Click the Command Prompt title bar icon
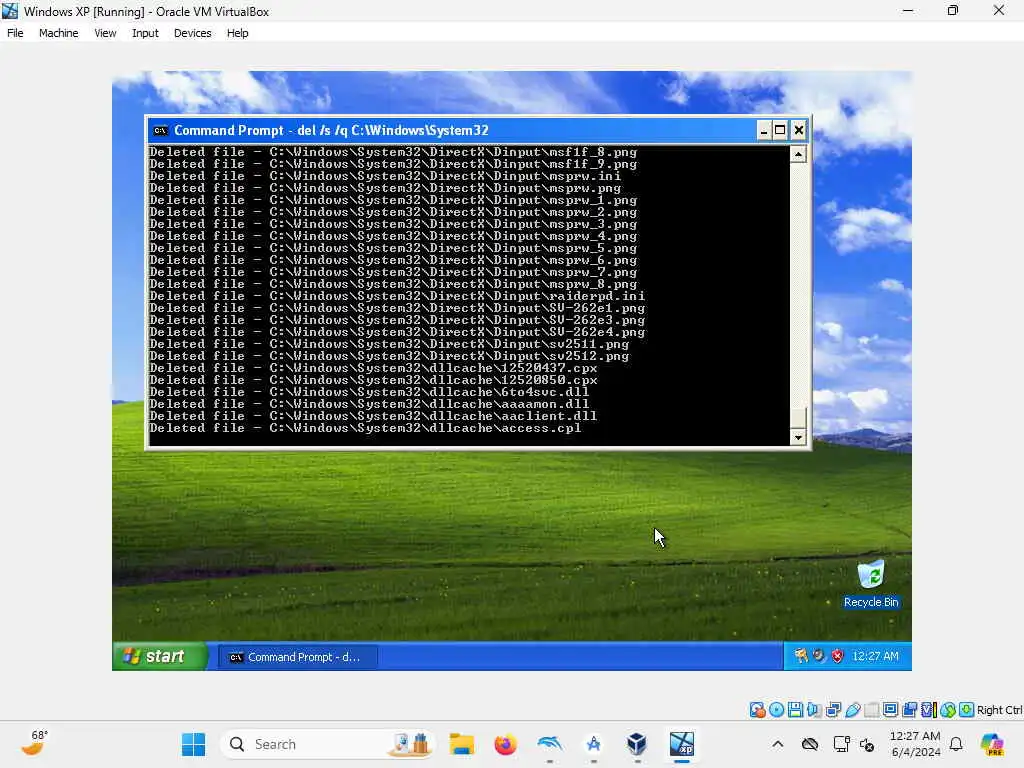1024x768 pixels. coord(160,131)
